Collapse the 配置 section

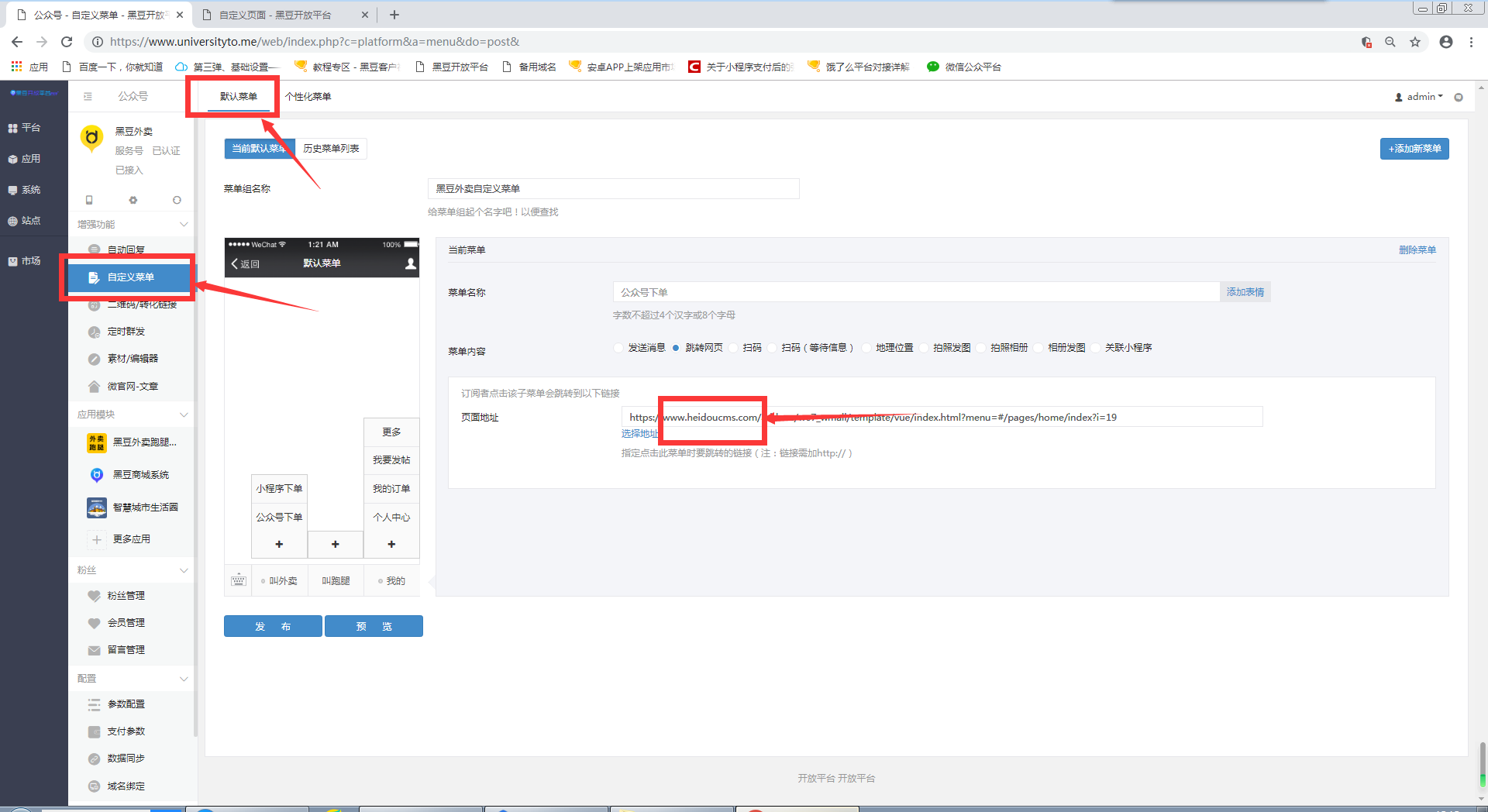pyautogui.click(x=184, y=679)
